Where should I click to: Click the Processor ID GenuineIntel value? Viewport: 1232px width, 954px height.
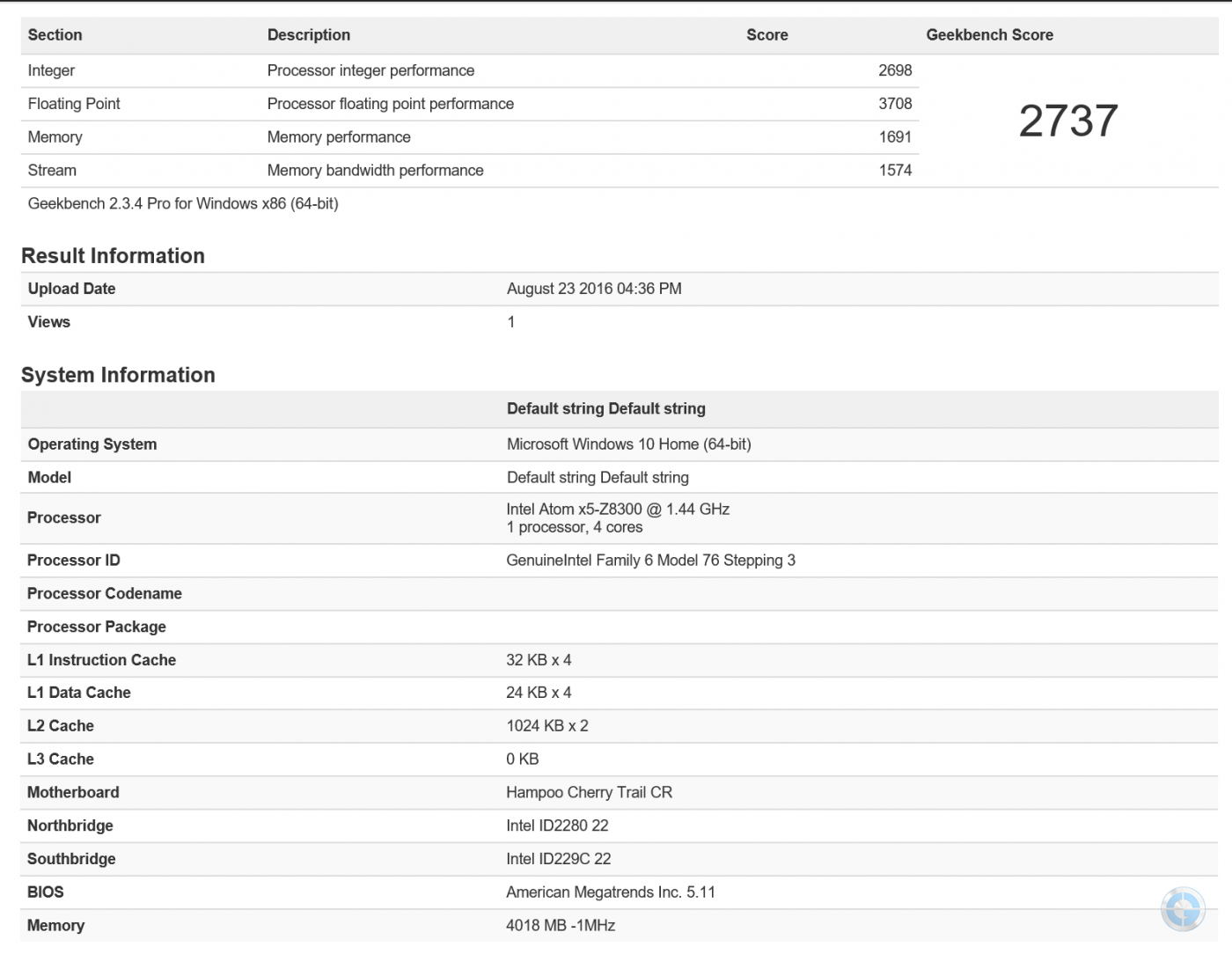pos(650,561)
